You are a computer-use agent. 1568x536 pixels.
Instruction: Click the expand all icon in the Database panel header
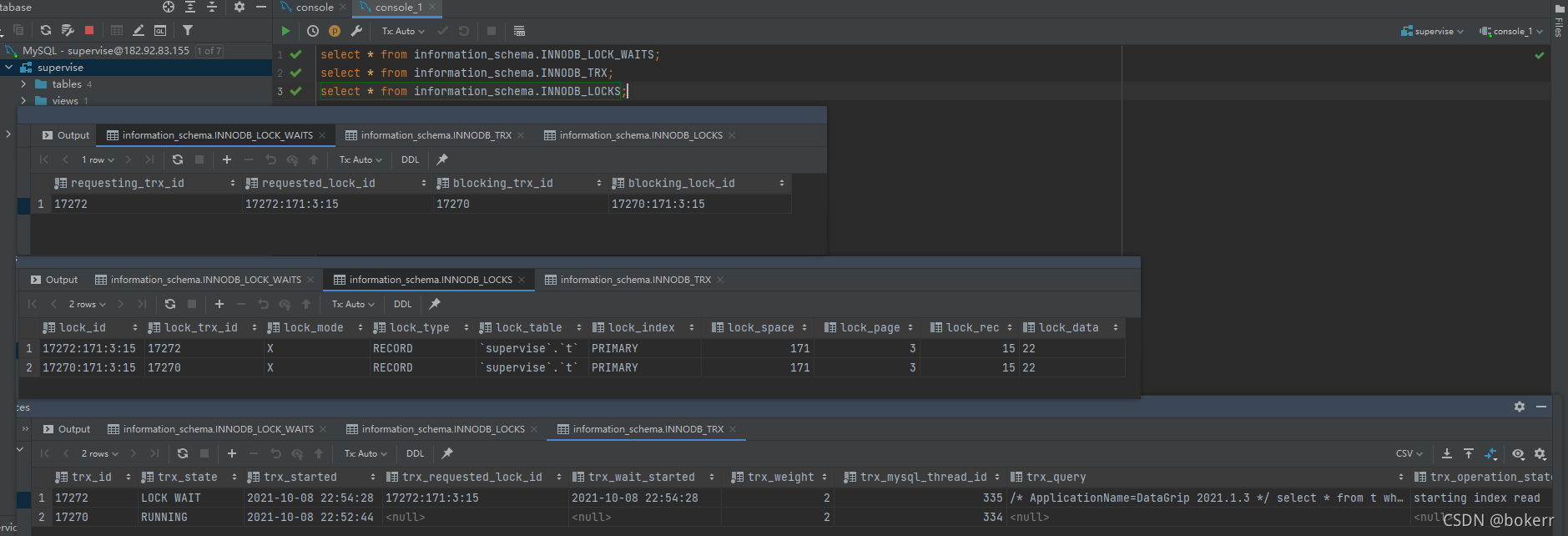(x=190, y=7)
